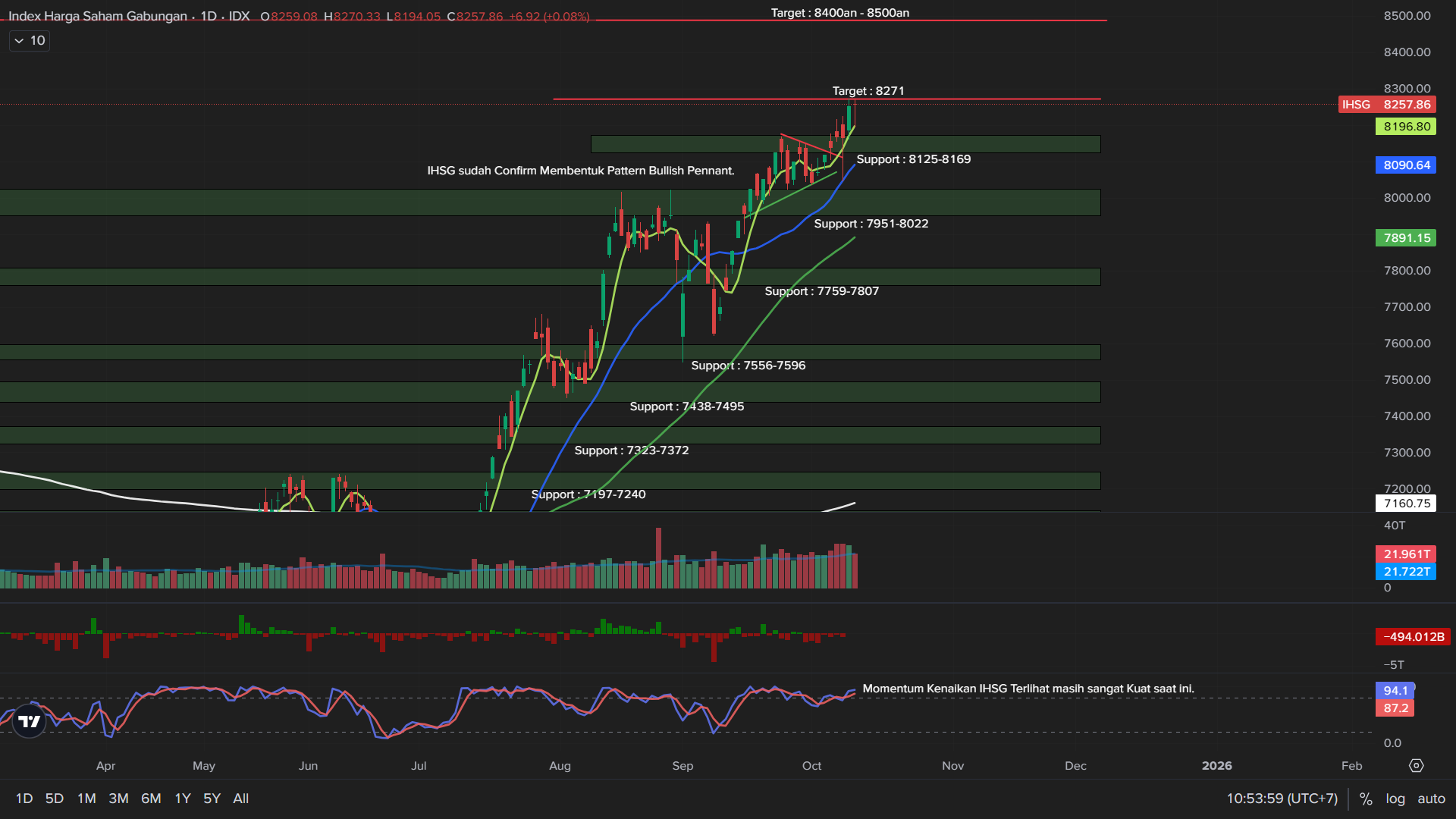
Task: Show All time range
Action: pos(241,799)
